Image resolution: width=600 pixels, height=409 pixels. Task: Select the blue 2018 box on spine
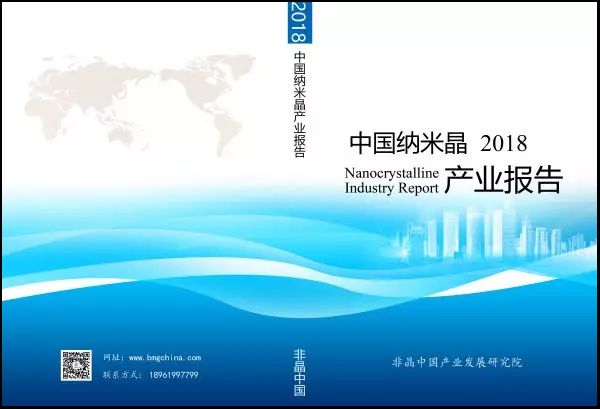pyautogui.click(x=299, y=23)
